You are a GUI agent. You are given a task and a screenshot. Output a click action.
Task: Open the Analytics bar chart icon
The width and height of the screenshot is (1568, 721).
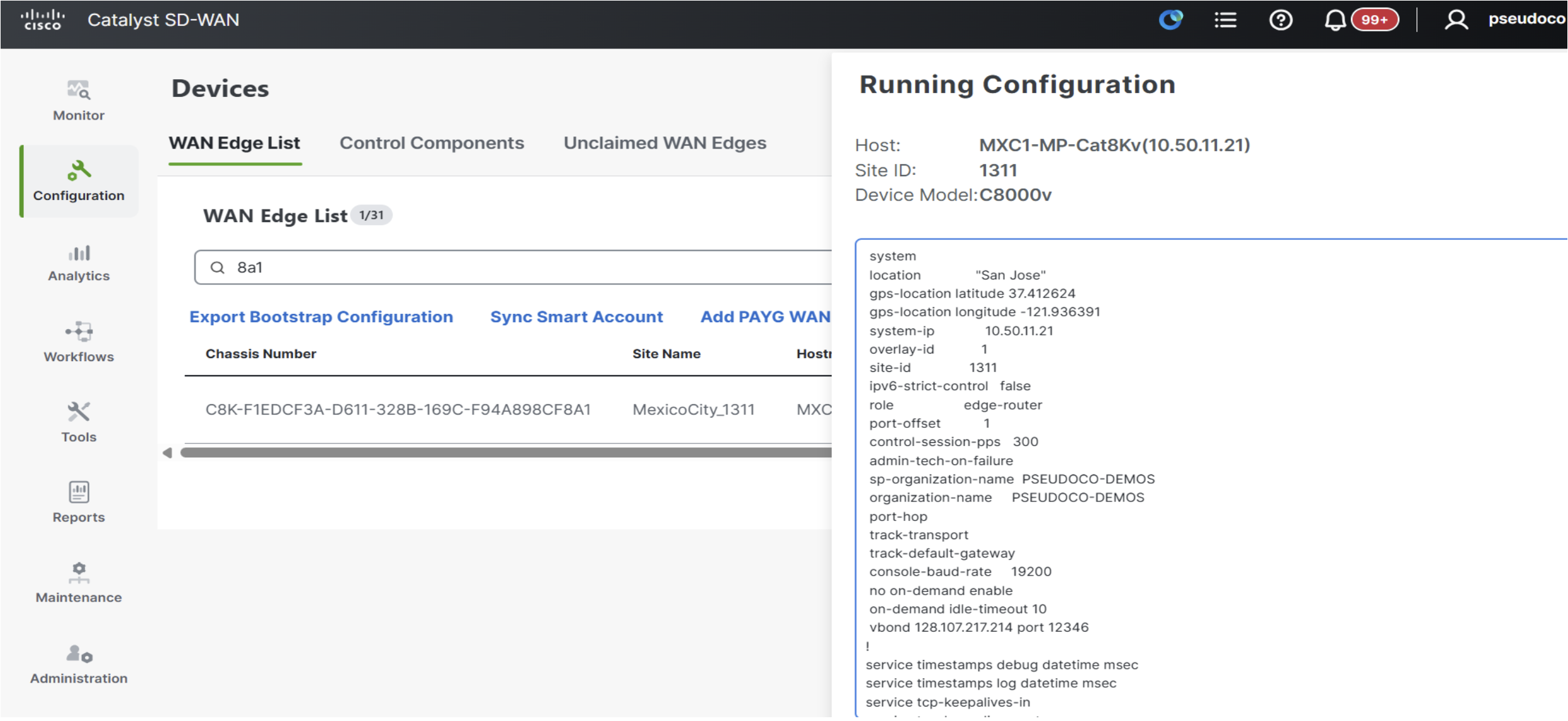[x=79, y=253]
